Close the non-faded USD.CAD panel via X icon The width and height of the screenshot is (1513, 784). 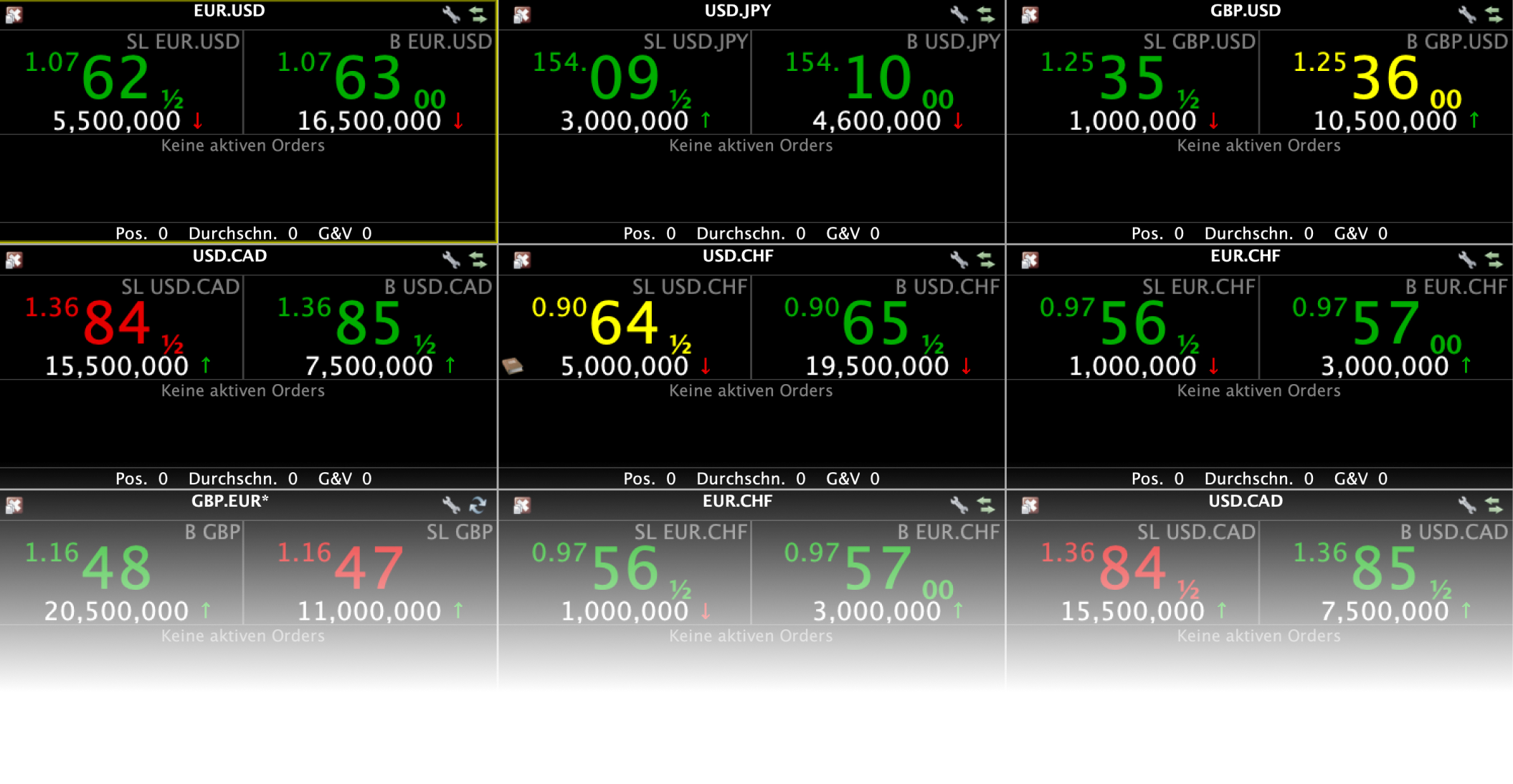[x=14, y=259]
